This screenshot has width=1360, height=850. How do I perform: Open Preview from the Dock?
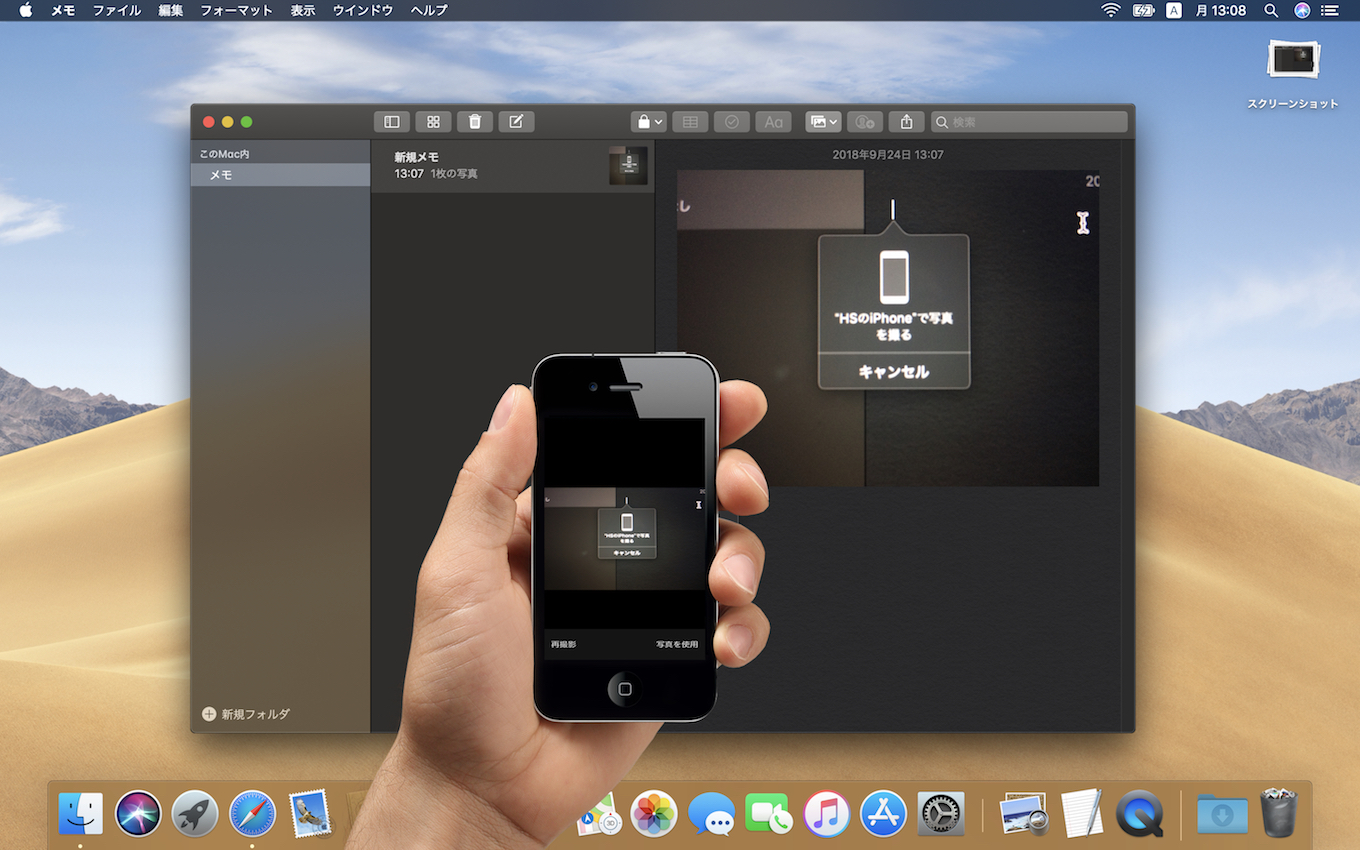coord(1023,814)
